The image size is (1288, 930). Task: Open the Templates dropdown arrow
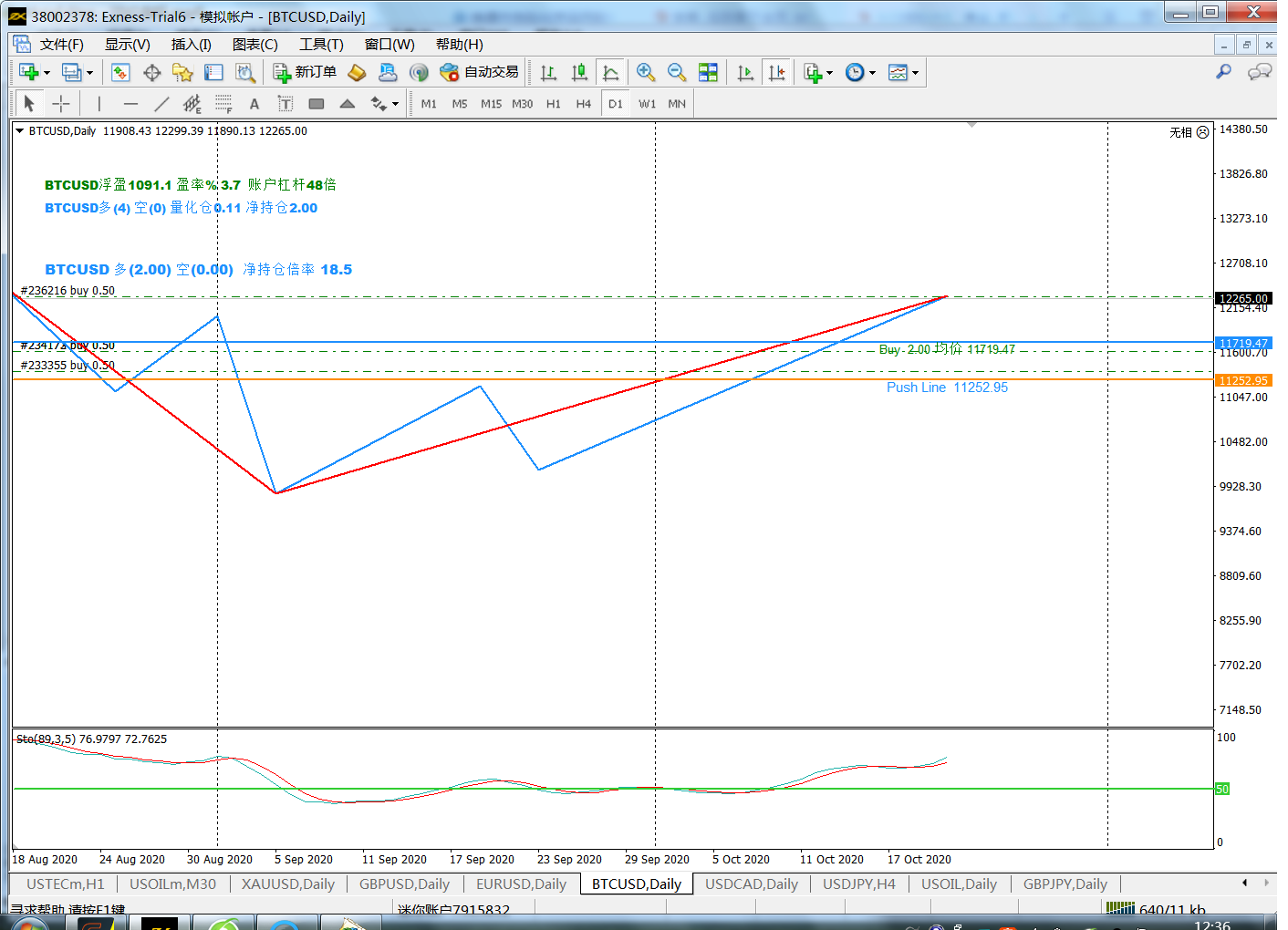click(x=915, y=73)
